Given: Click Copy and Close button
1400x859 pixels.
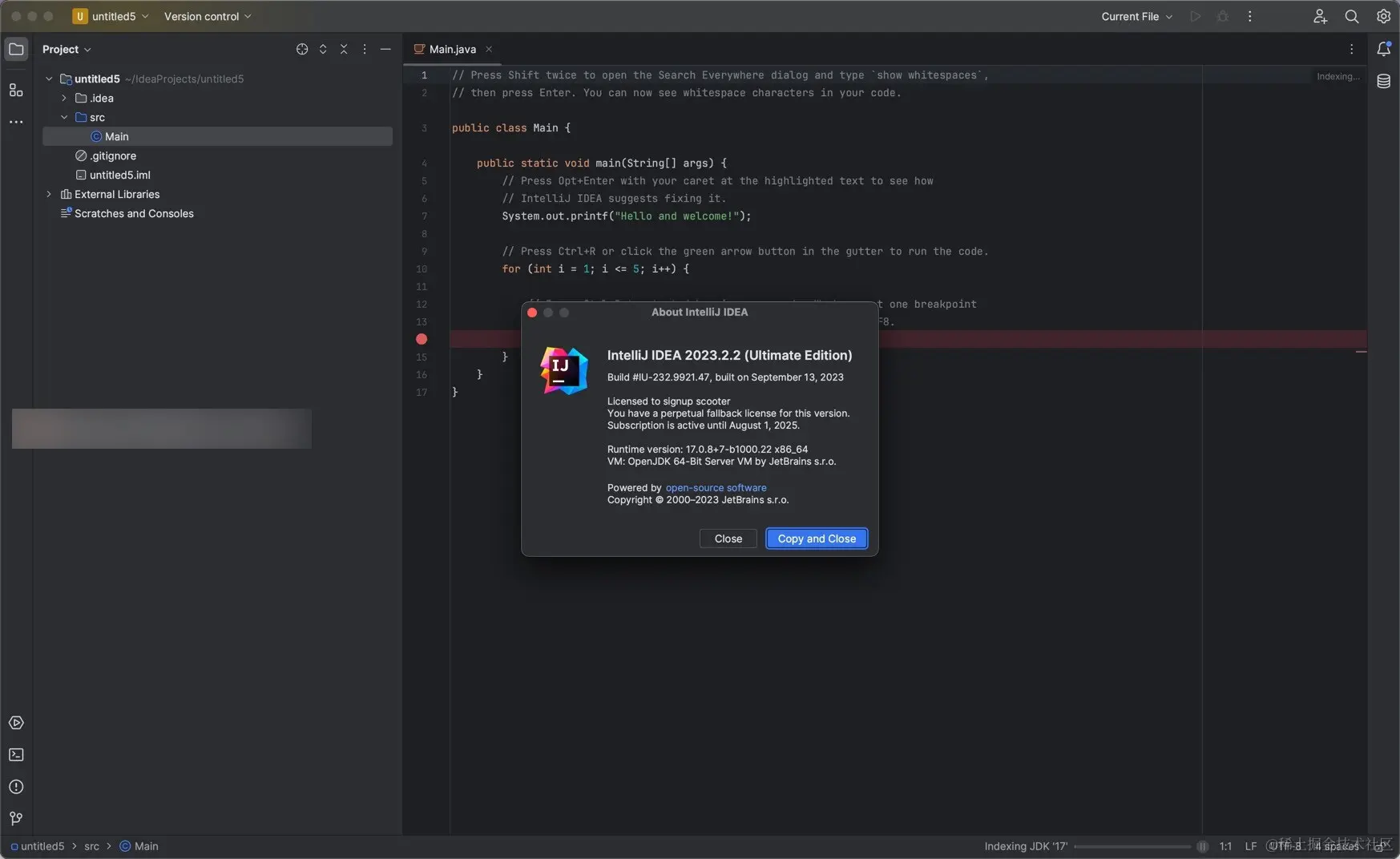Looking at the screenshot, I should (x=817, y=538).
